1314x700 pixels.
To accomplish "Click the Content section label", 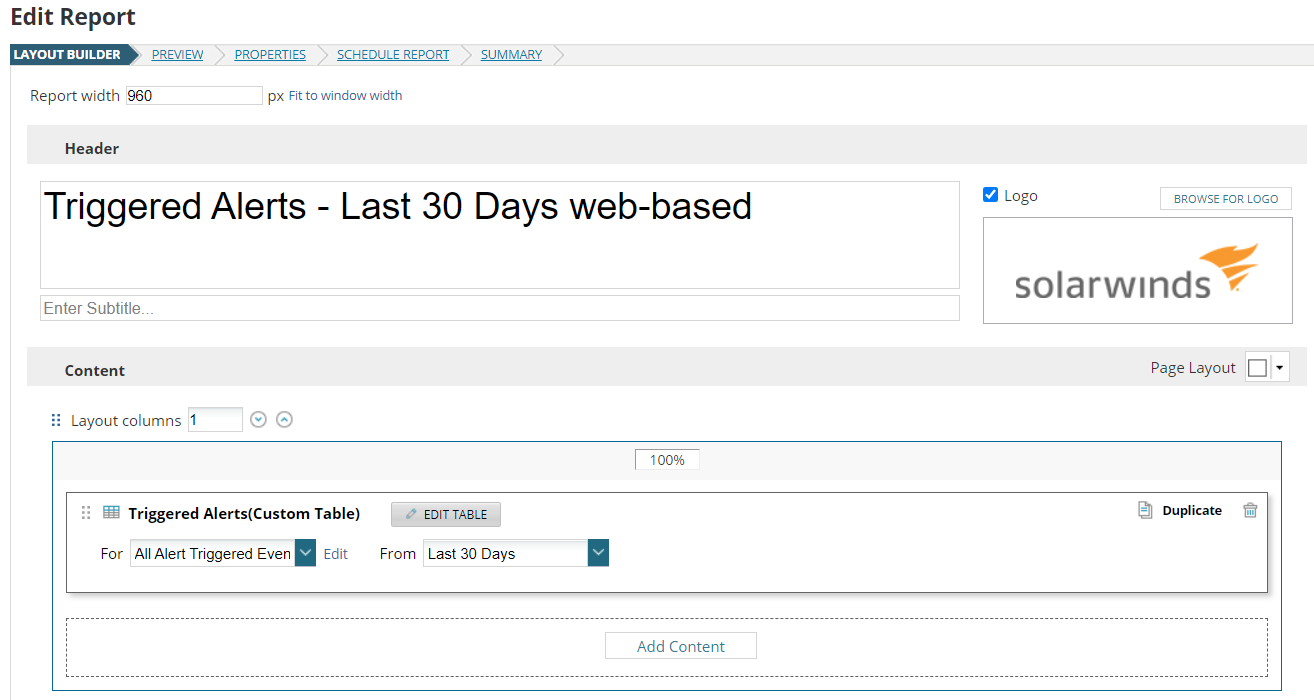I will (95, 370).
